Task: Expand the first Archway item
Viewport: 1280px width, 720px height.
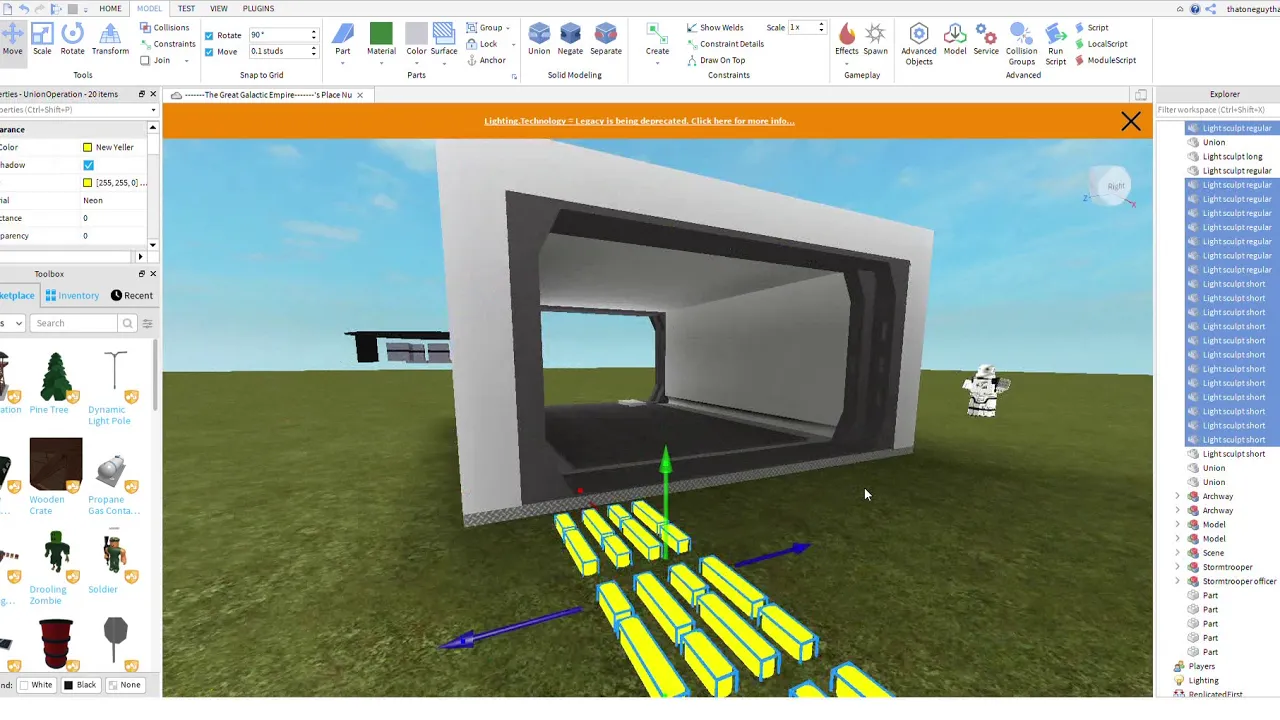Action: 1178,496
